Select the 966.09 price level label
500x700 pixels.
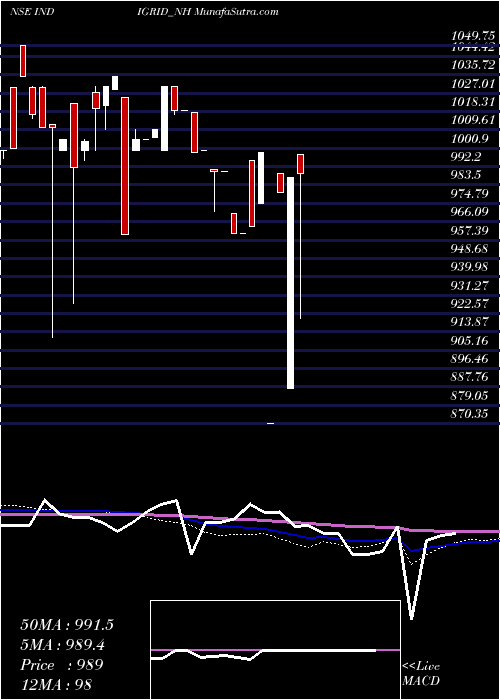[x=469, y=212]
